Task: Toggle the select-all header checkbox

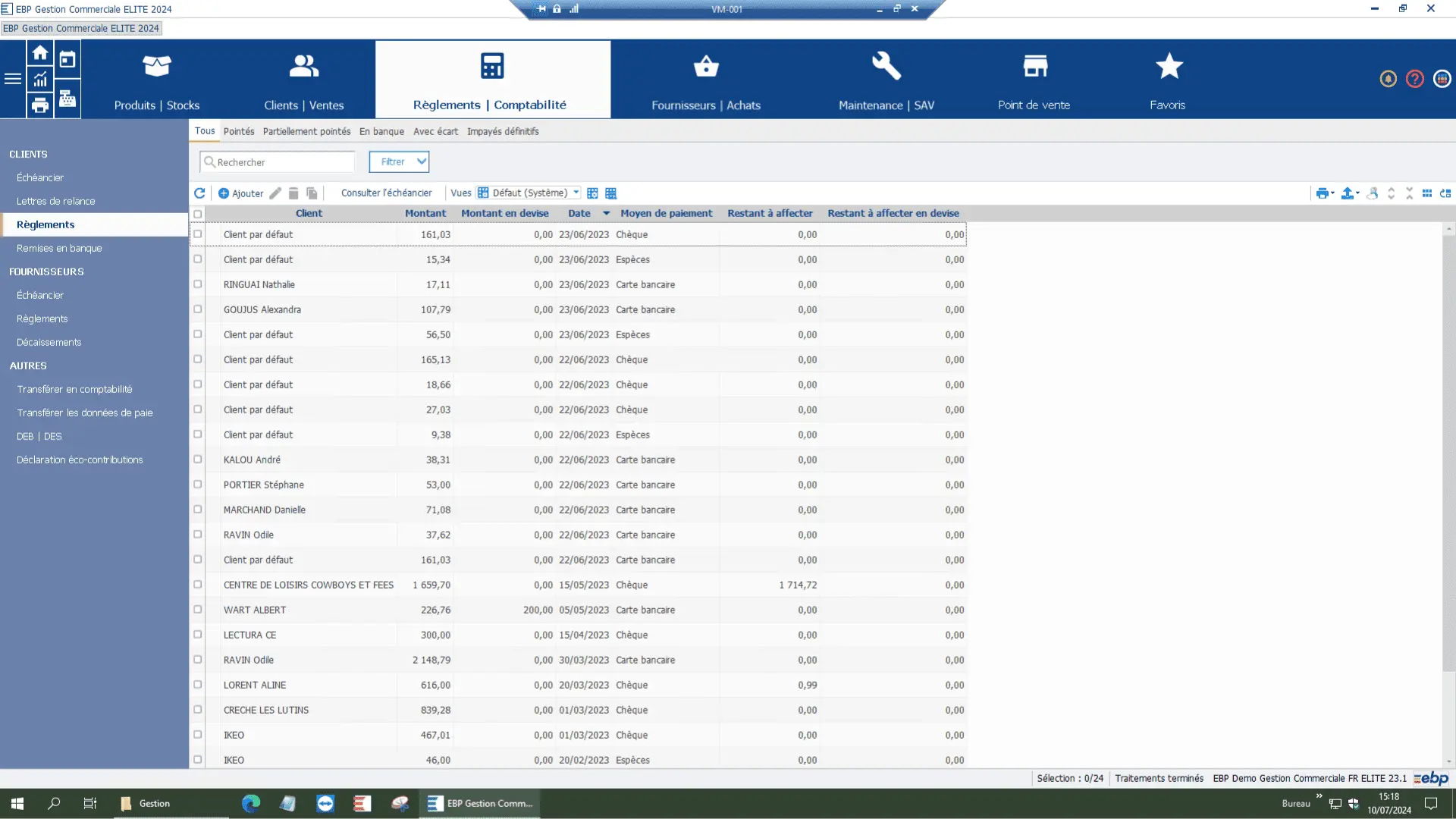Action: click(x=198, y=214)
